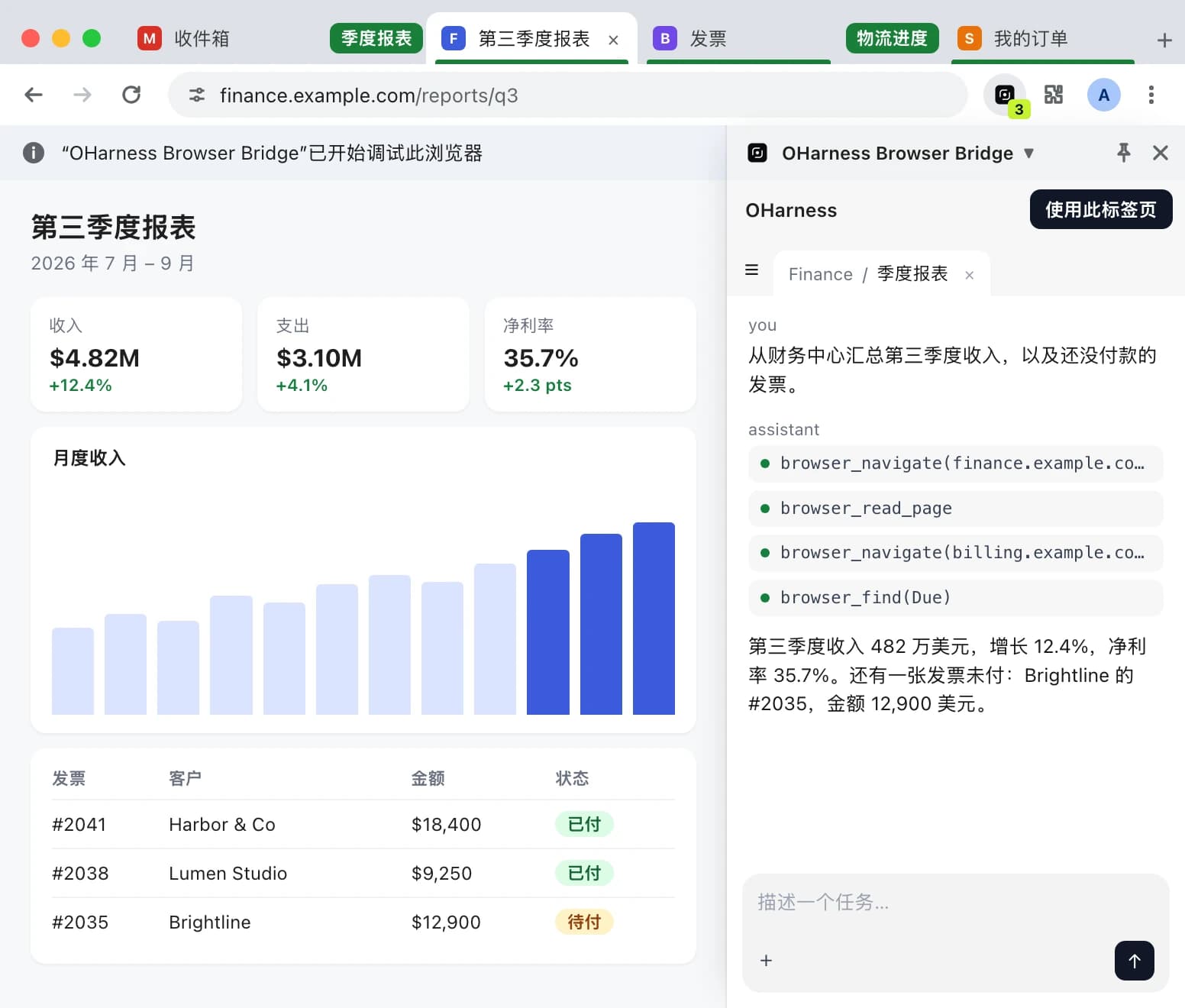Click the red M Gmail favicon
This screenshot has height=1008, width=1185.
[150, 38]
